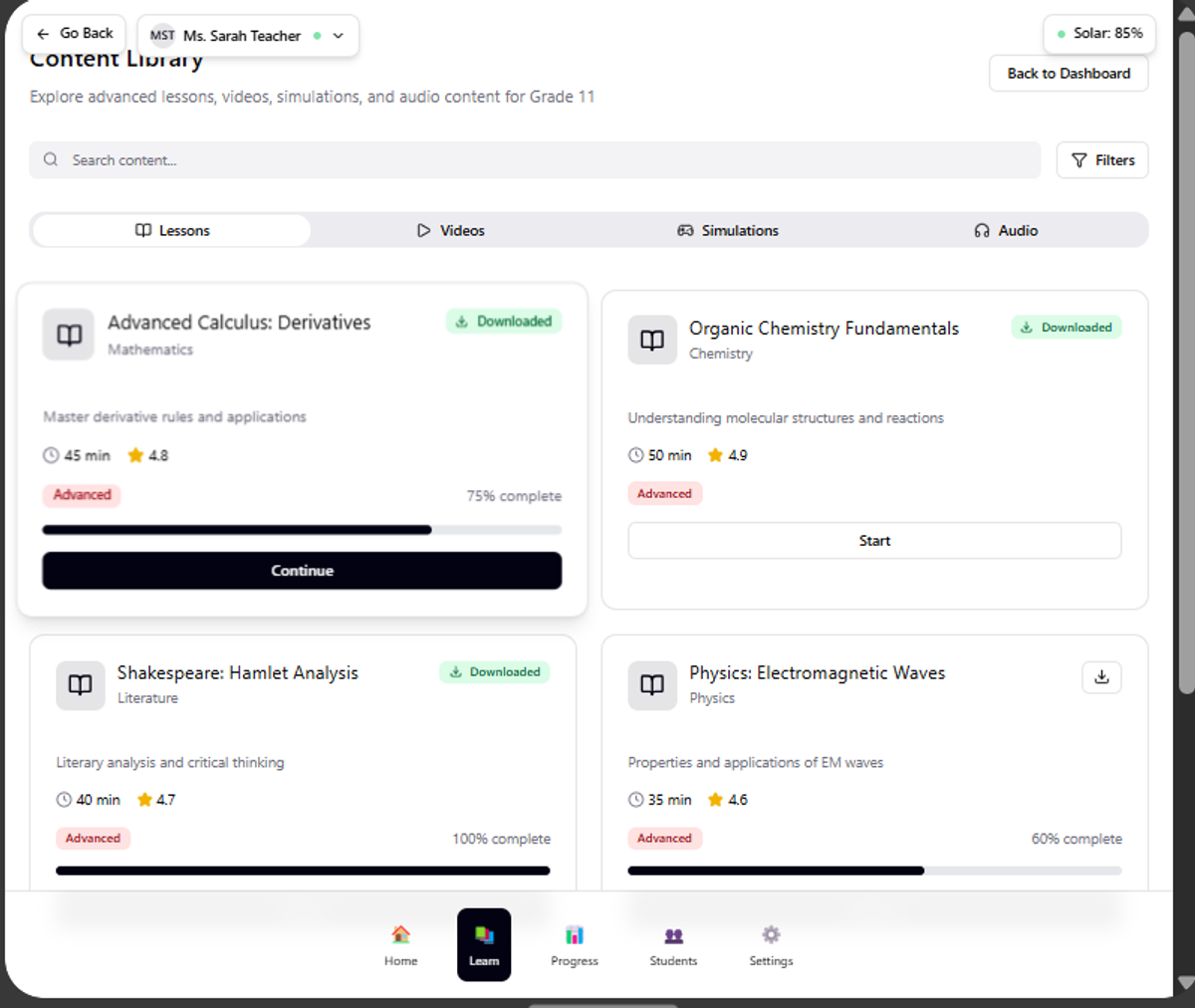
Task: Click the Back to Dashboard button
Action: pyautogui.click(x=1068, y=74)
